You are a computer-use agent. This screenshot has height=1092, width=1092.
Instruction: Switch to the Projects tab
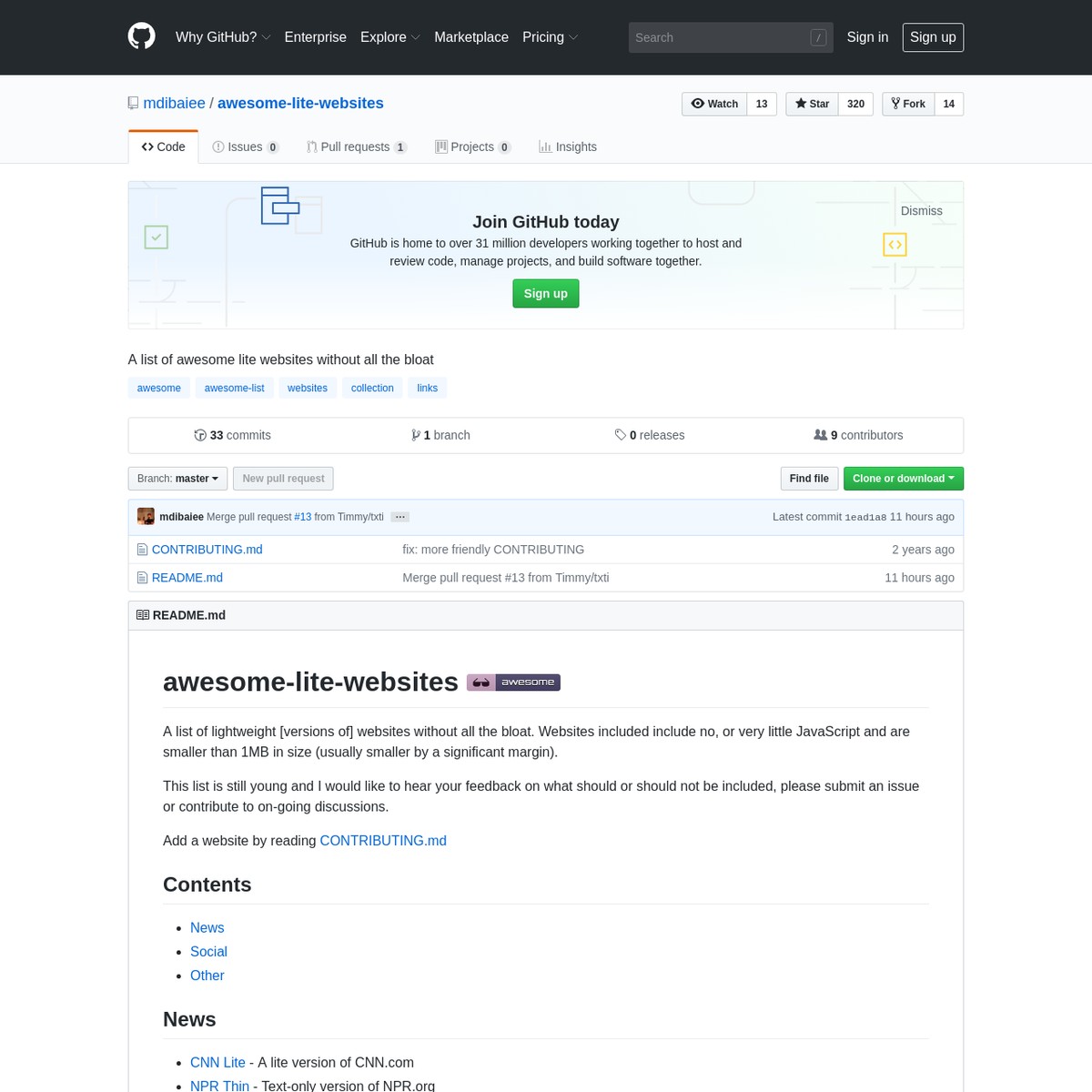[x=473, y=147]
